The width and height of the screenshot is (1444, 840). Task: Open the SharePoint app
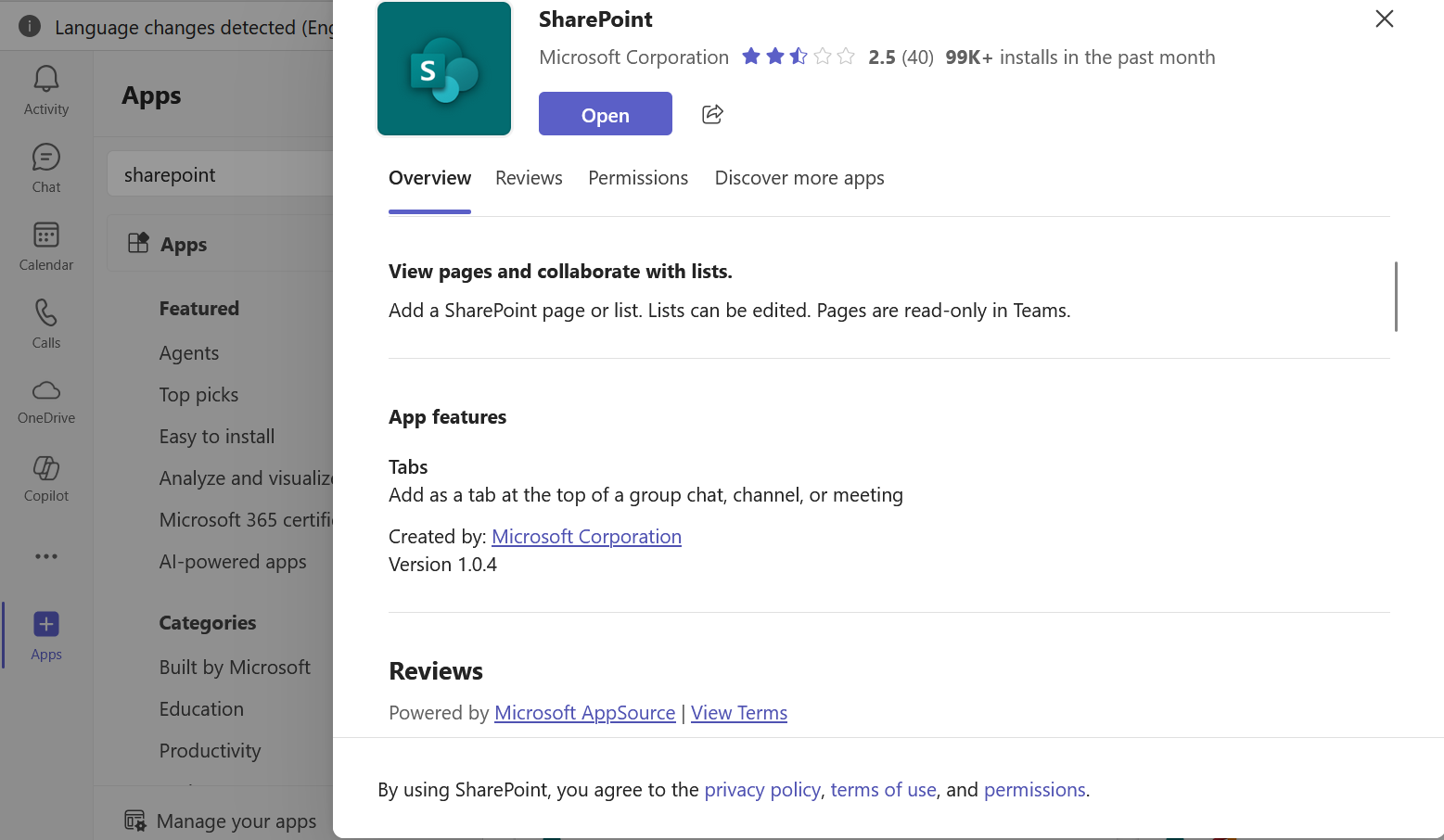[606, 114]
